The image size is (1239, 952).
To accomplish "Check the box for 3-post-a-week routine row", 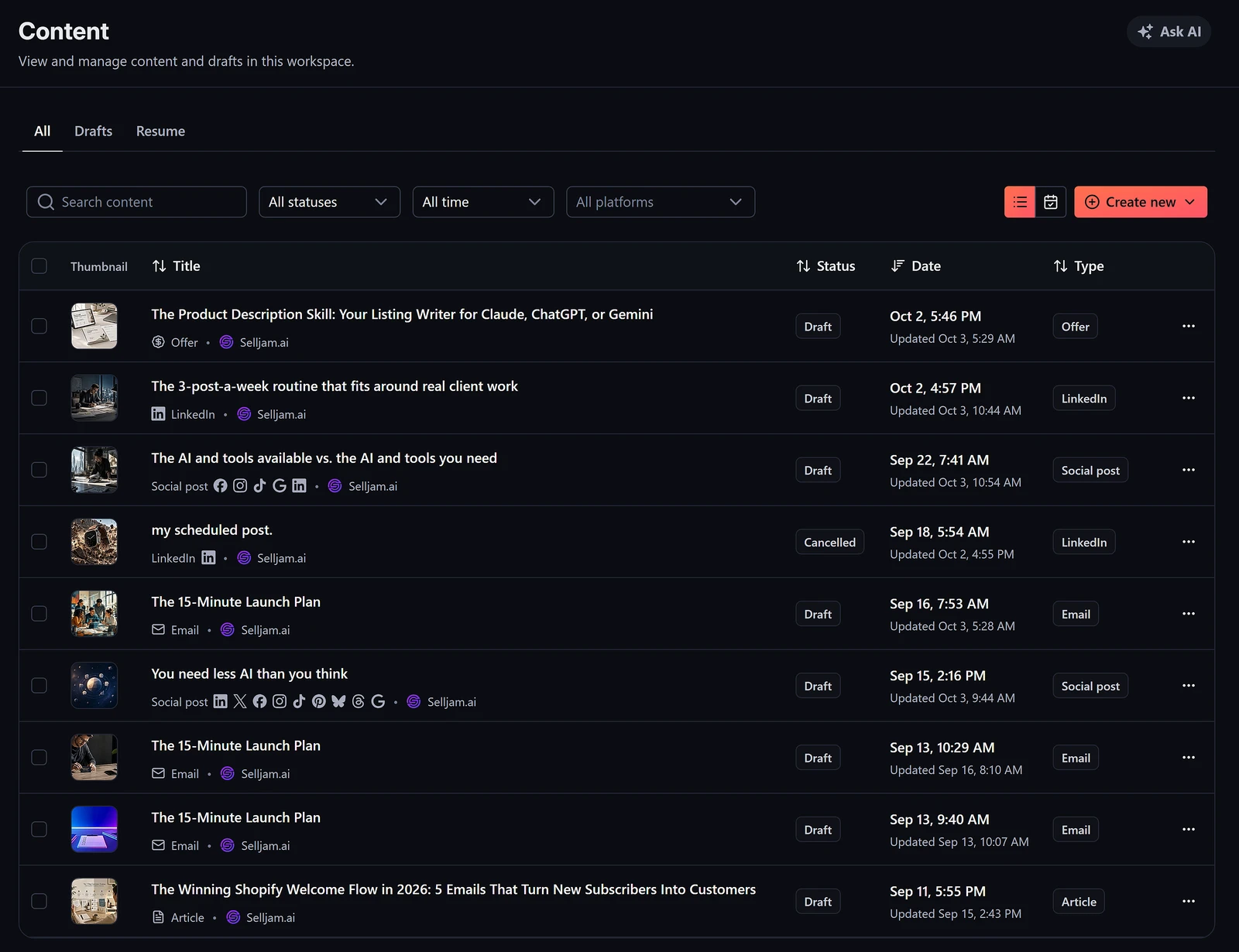I will [39, 398].
